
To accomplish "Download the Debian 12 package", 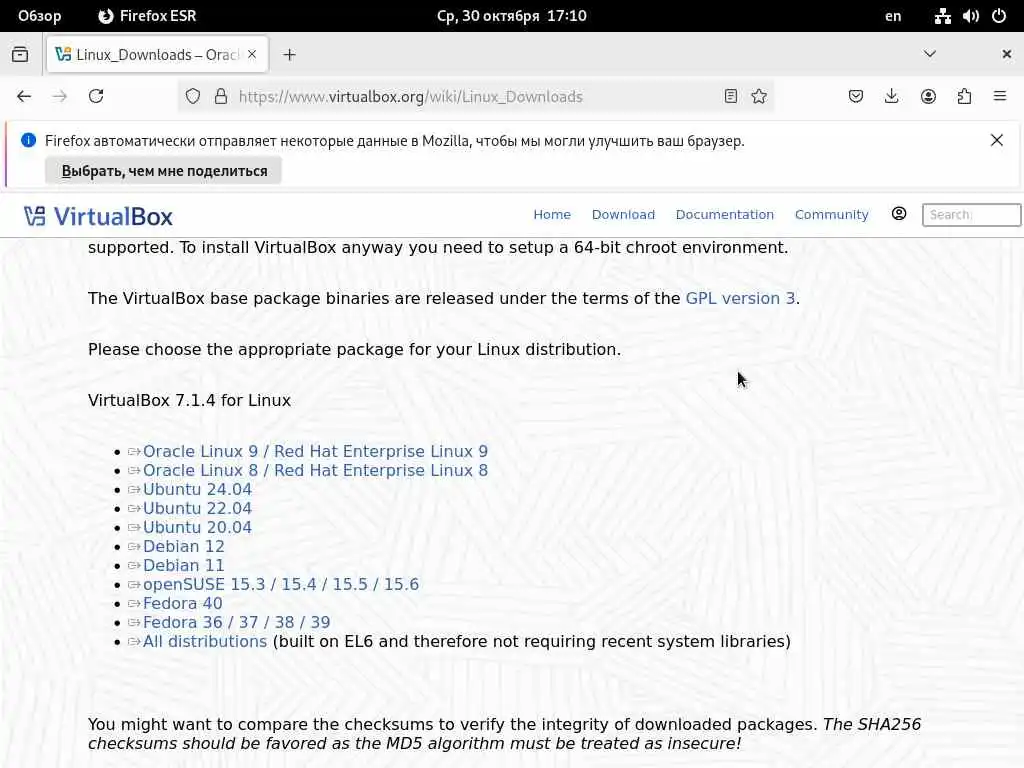I will click(184, 546).
